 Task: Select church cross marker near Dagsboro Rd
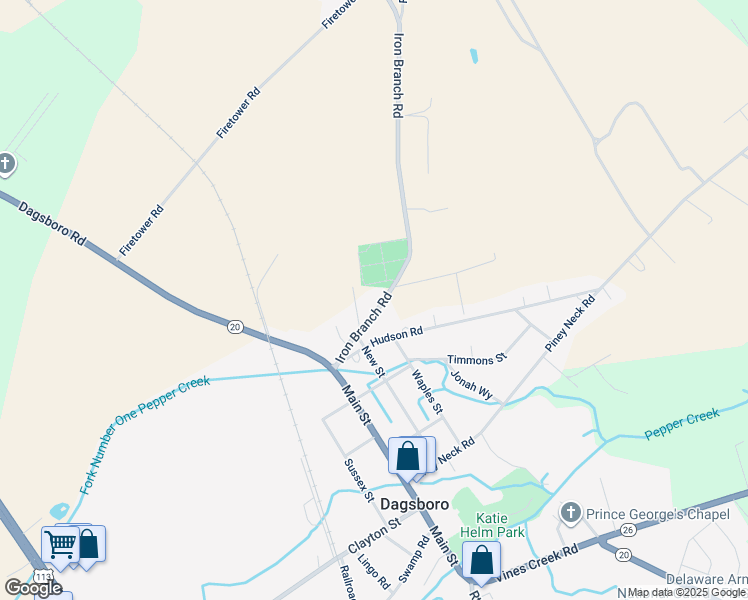point(6,165)
